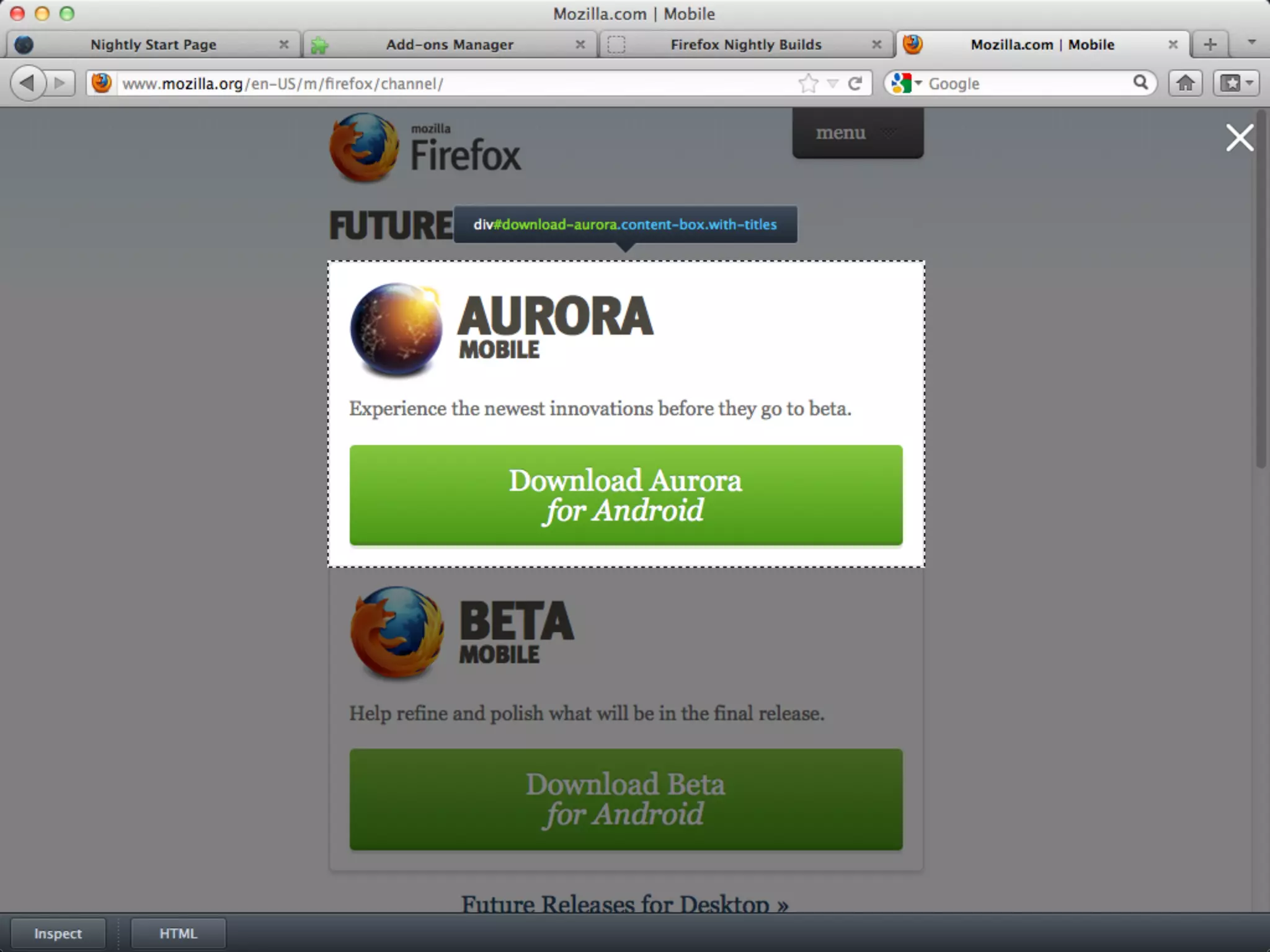The image size is (1270, 952).
Task: Expand the list all tabs arrow
Action: pos(1251,43)
